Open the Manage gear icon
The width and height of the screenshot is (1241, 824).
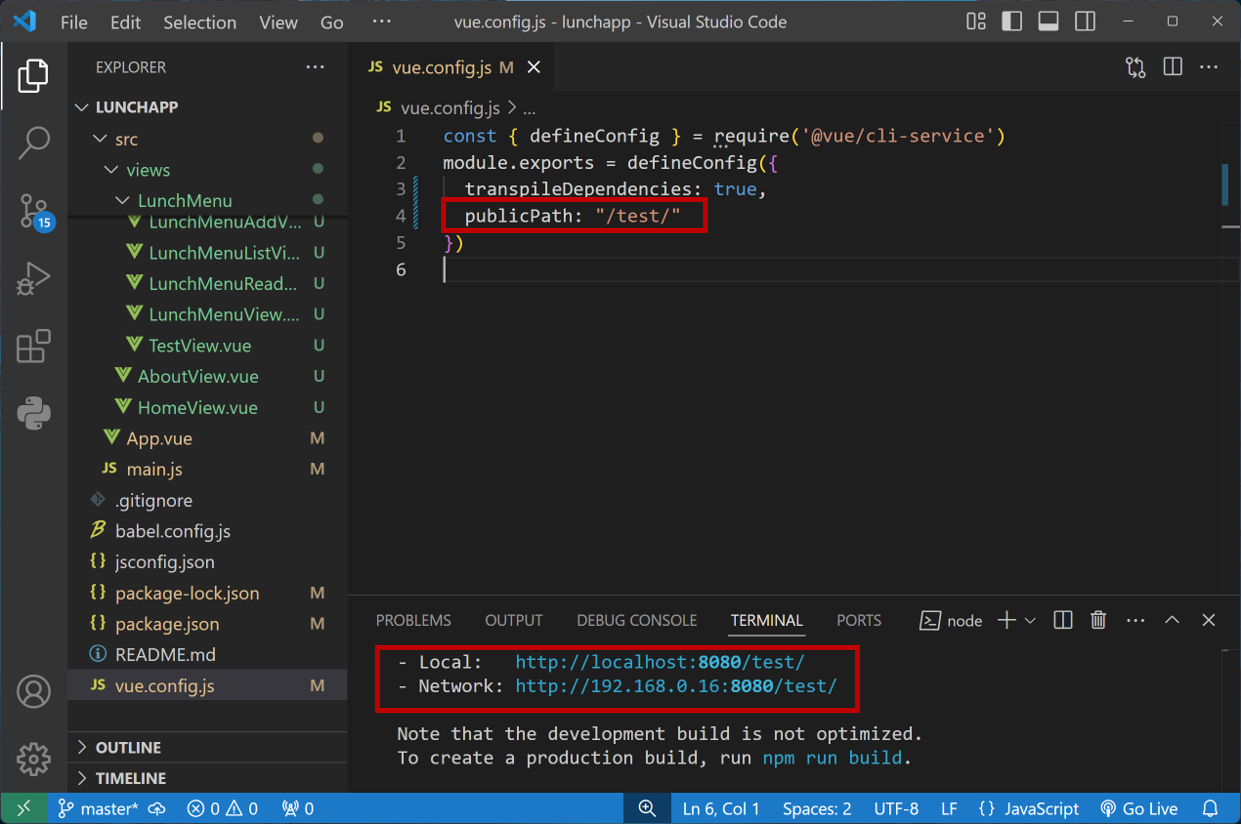(x=33, y=759)
